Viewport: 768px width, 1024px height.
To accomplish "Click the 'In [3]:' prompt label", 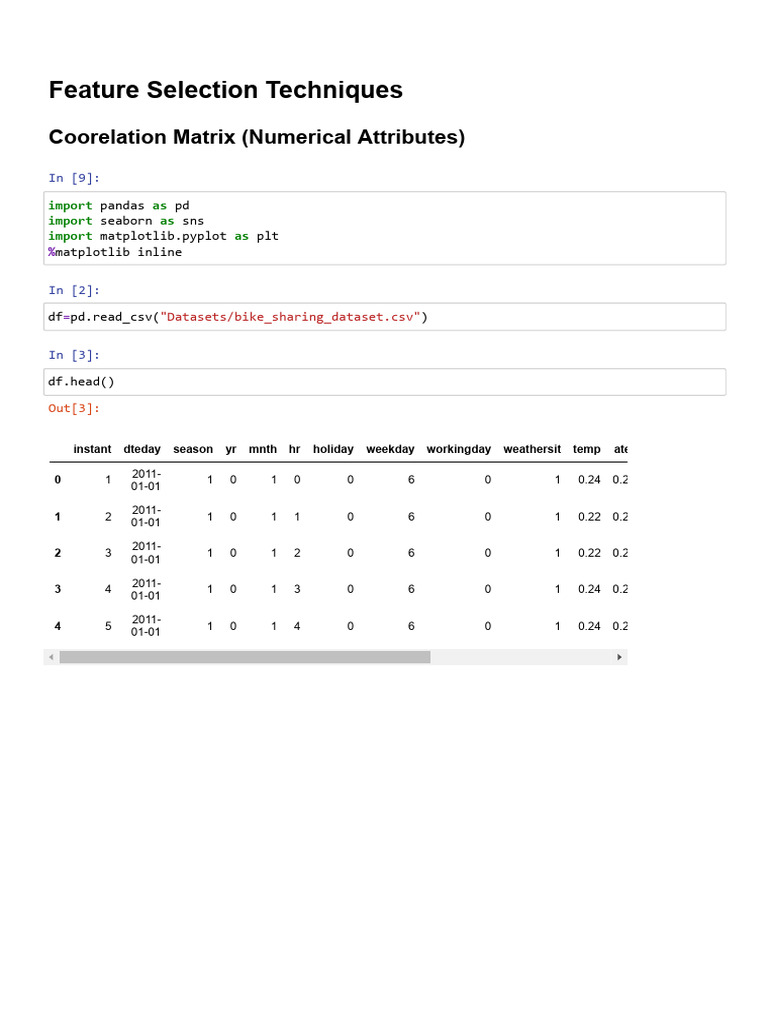I will pyautogui.click(x=74, y=355).
